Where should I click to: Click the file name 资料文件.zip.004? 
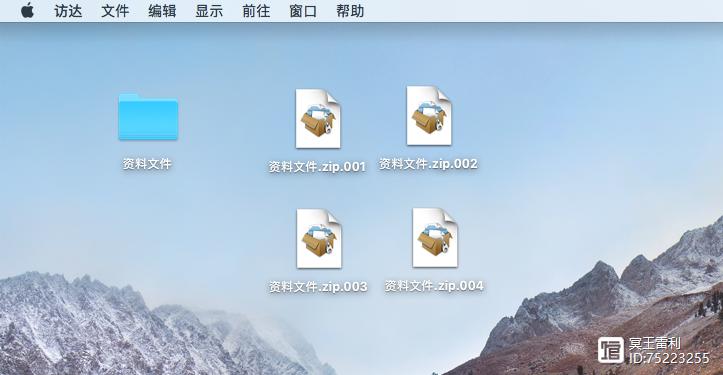click(x=434, y=286)
